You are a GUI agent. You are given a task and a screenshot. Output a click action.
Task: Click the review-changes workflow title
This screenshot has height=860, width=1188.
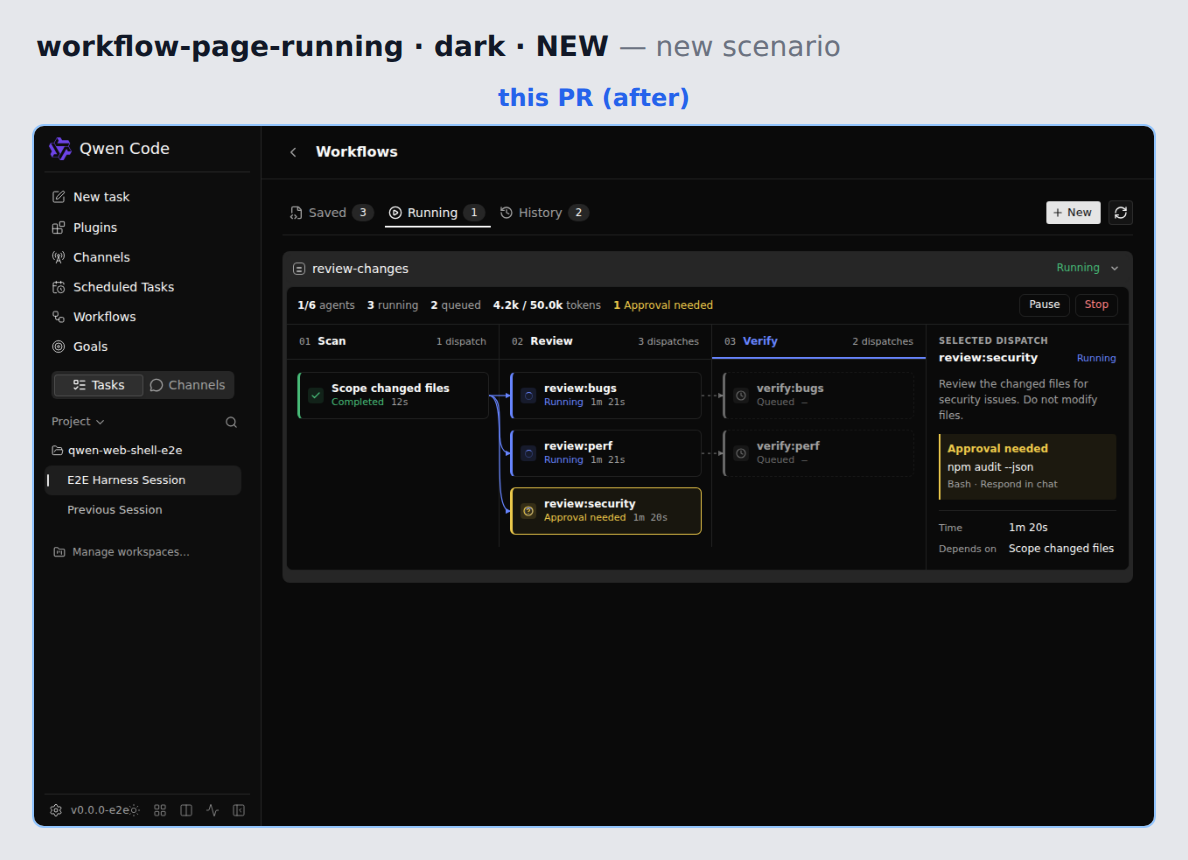pos(360,269)
